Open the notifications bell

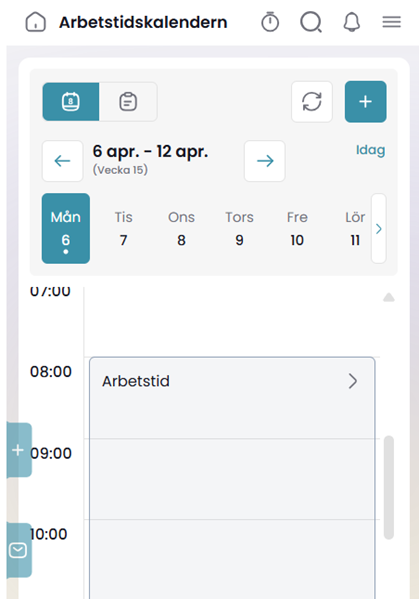[351, 22]
